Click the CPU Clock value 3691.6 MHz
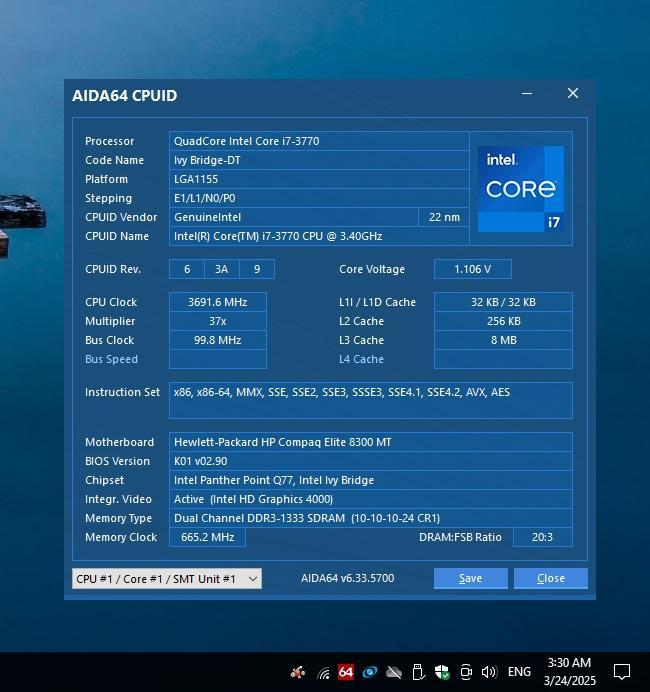Viewport: 650px width, 692px height. click(x=218, y=302)
